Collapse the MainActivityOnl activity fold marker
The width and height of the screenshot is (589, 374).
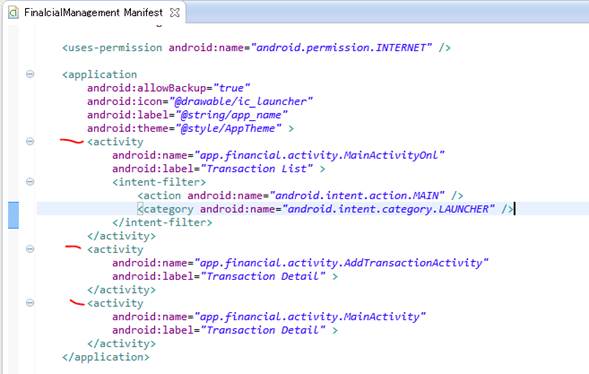[30, 141]
